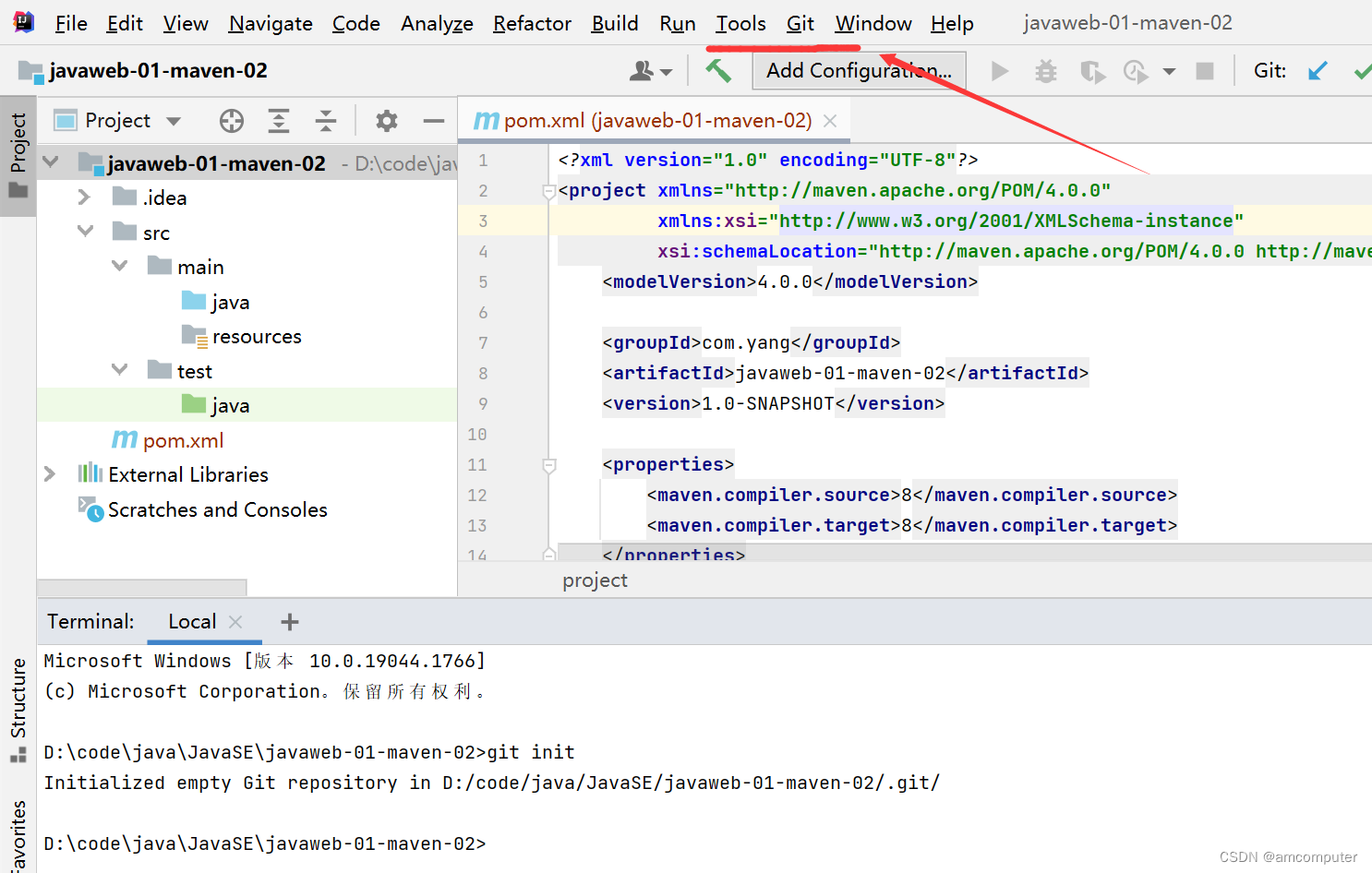Open the Navigate menu
1372x873 pixels.
point(271,23)
